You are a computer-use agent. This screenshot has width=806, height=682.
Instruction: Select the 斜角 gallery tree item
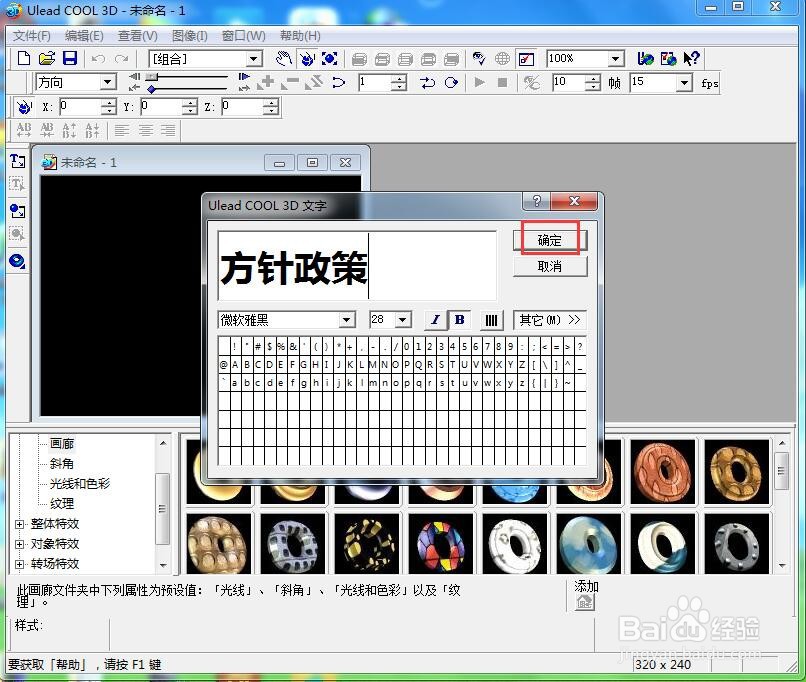(62, 463)
